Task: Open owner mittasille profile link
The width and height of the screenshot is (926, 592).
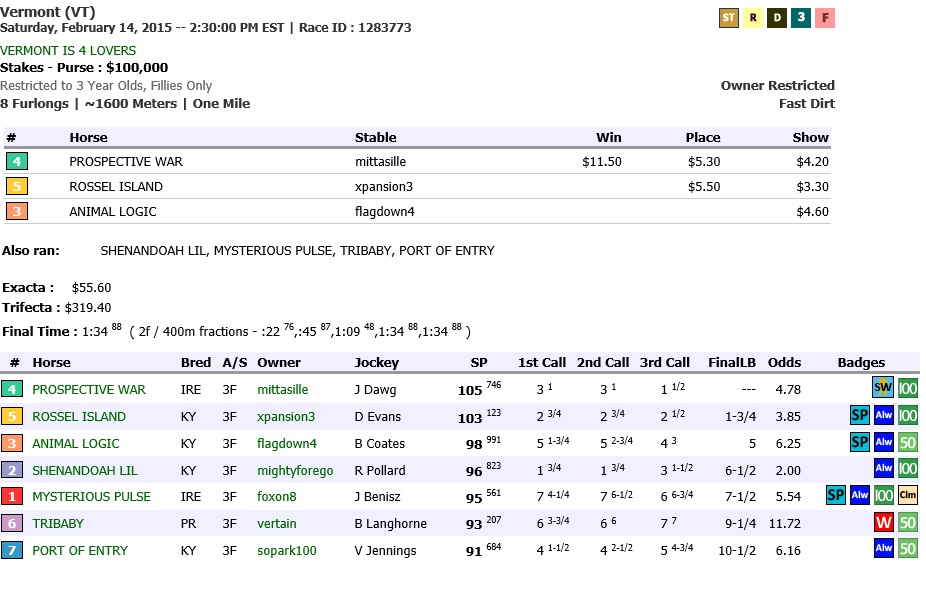Action: tap(283, 390)
